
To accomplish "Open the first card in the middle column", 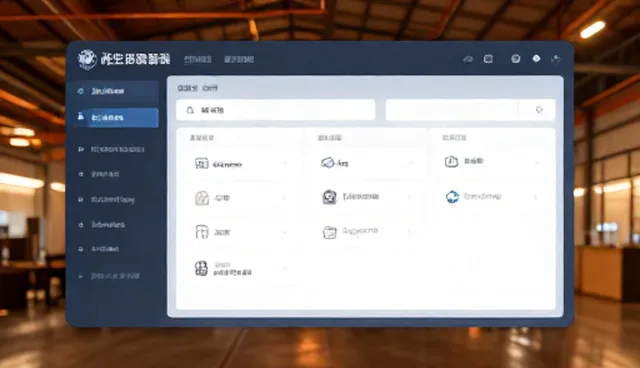I will [x=367, y=163].
